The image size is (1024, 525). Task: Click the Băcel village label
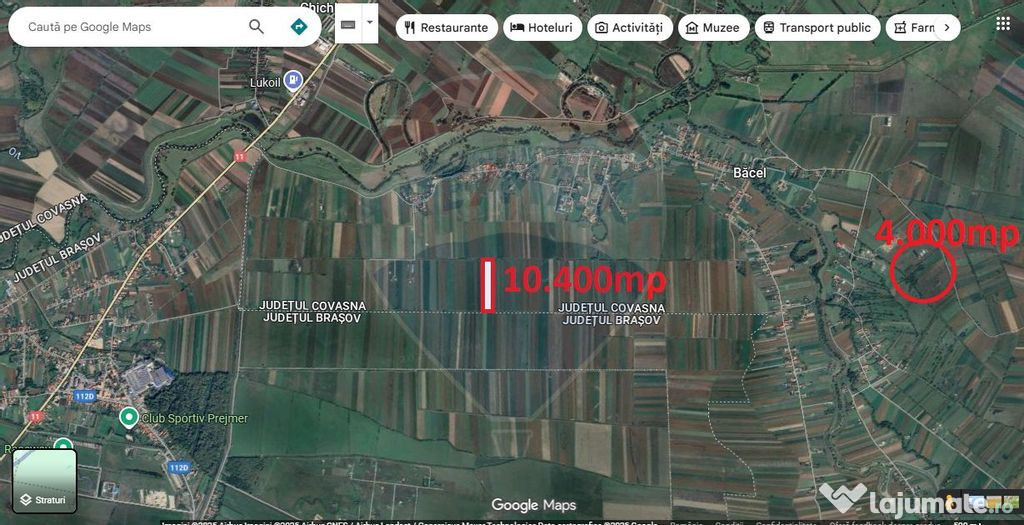[749, 173]
